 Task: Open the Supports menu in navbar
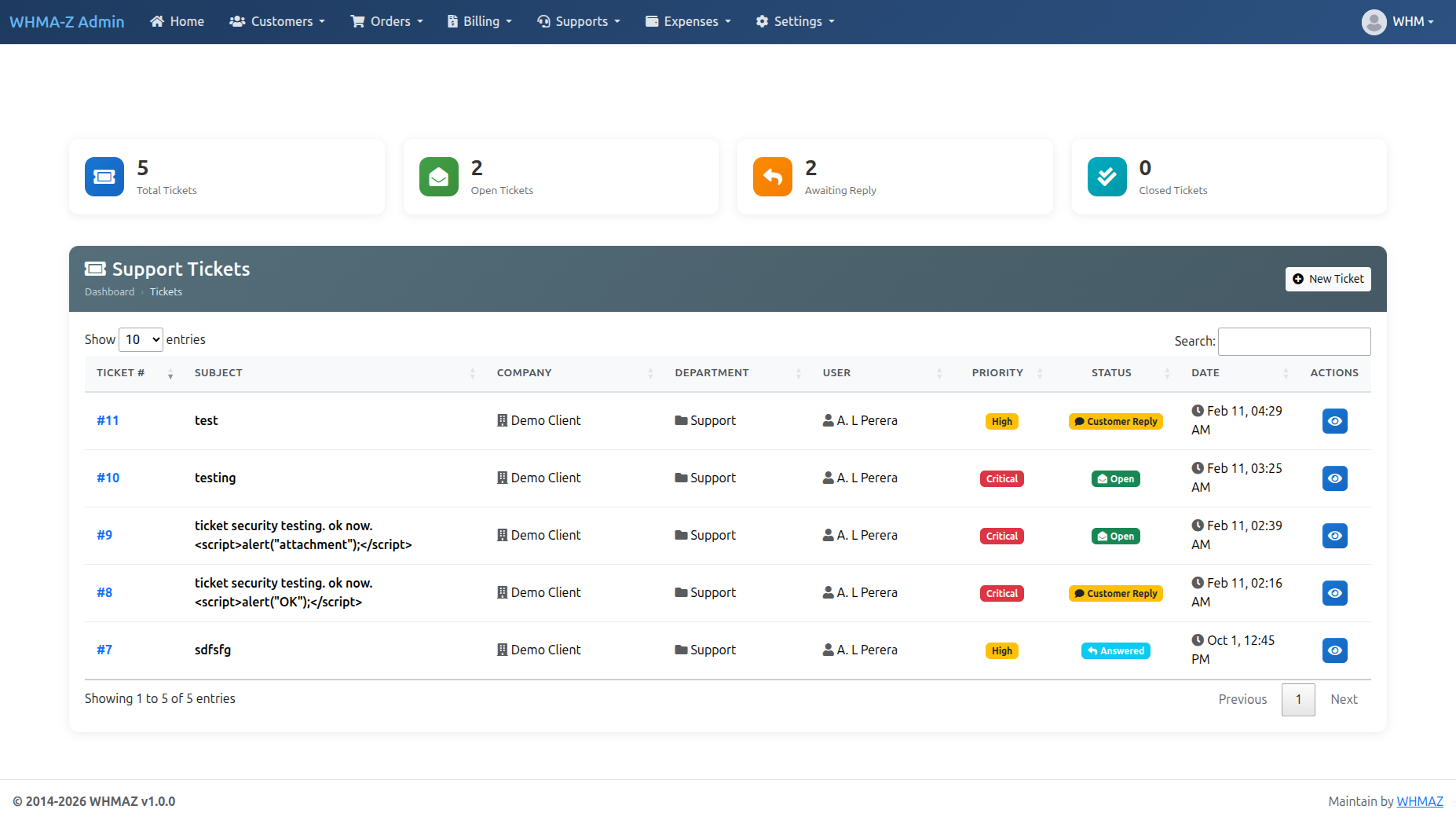[579, 22]
